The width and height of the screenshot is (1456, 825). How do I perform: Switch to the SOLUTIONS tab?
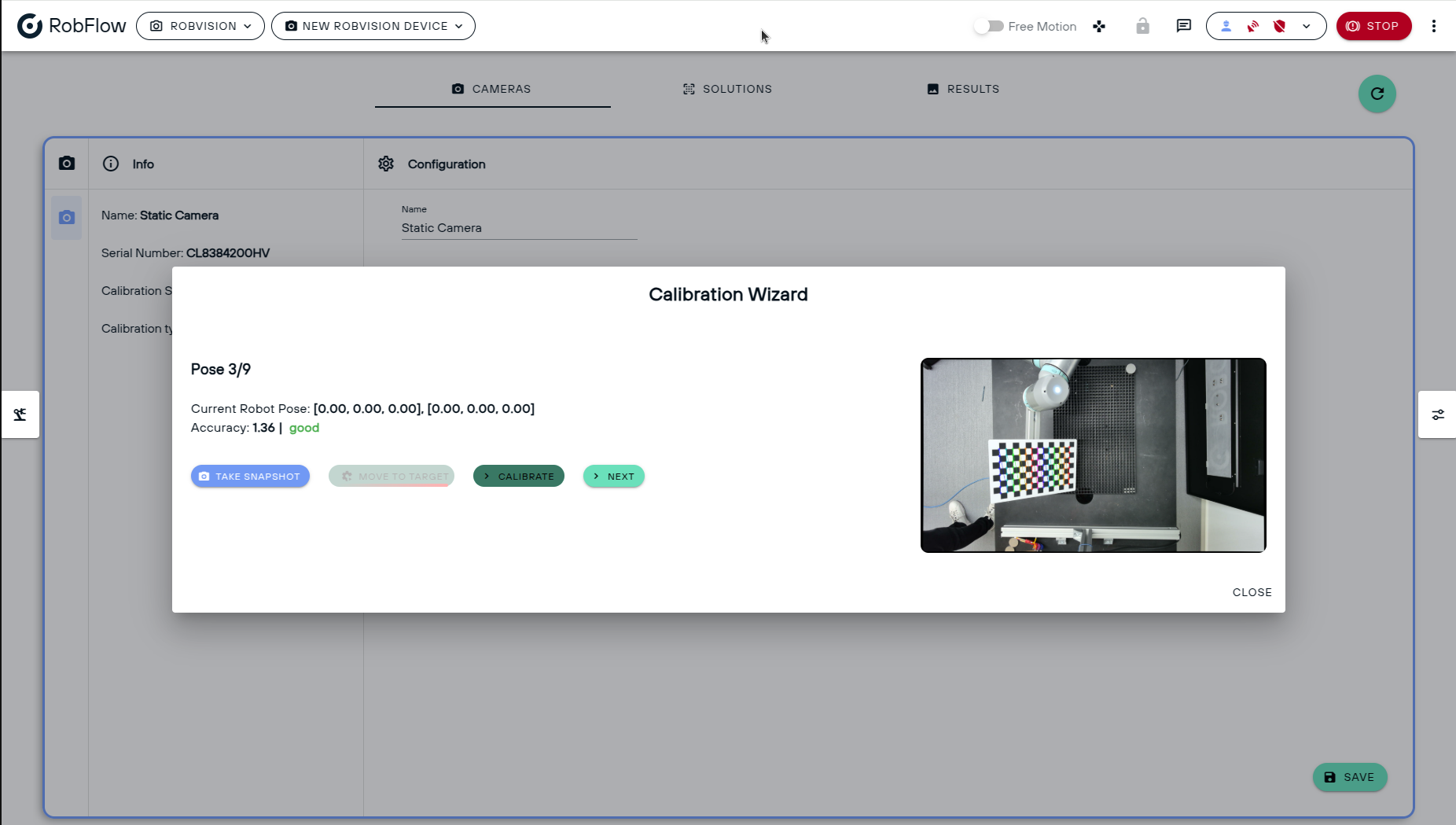tap(728, 89)
